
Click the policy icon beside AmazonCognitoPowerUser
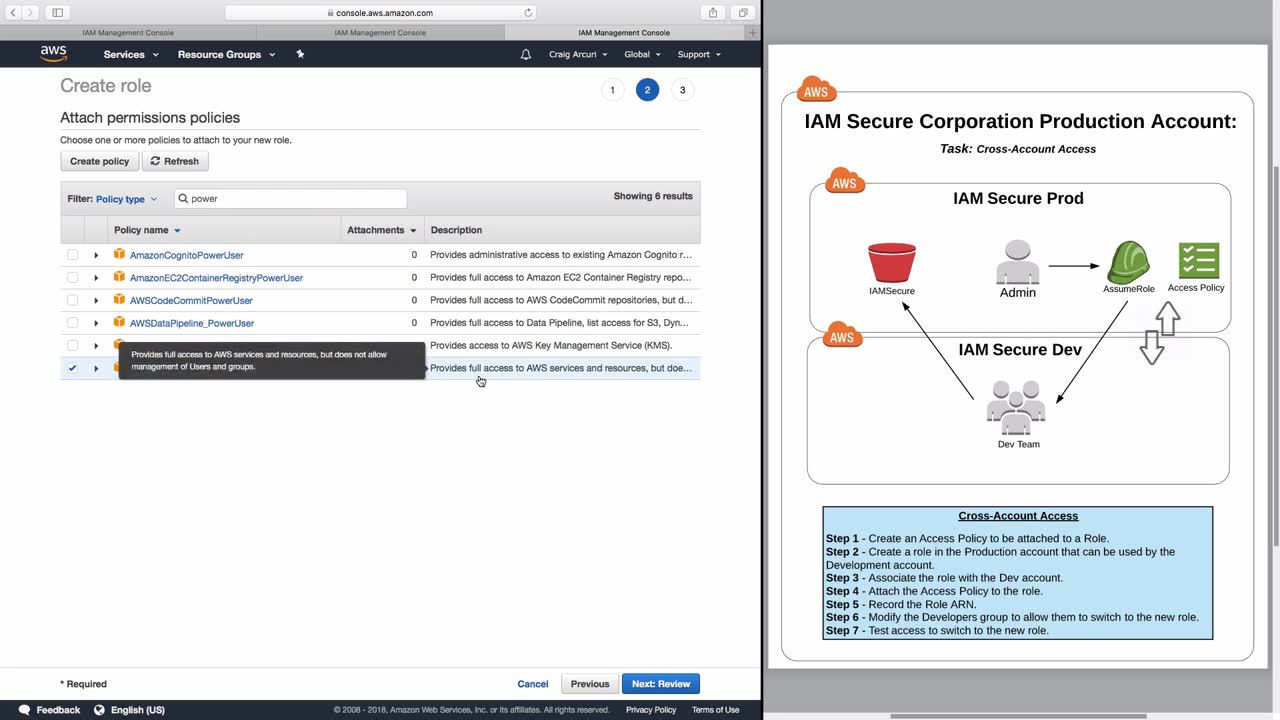pos(119,254)
